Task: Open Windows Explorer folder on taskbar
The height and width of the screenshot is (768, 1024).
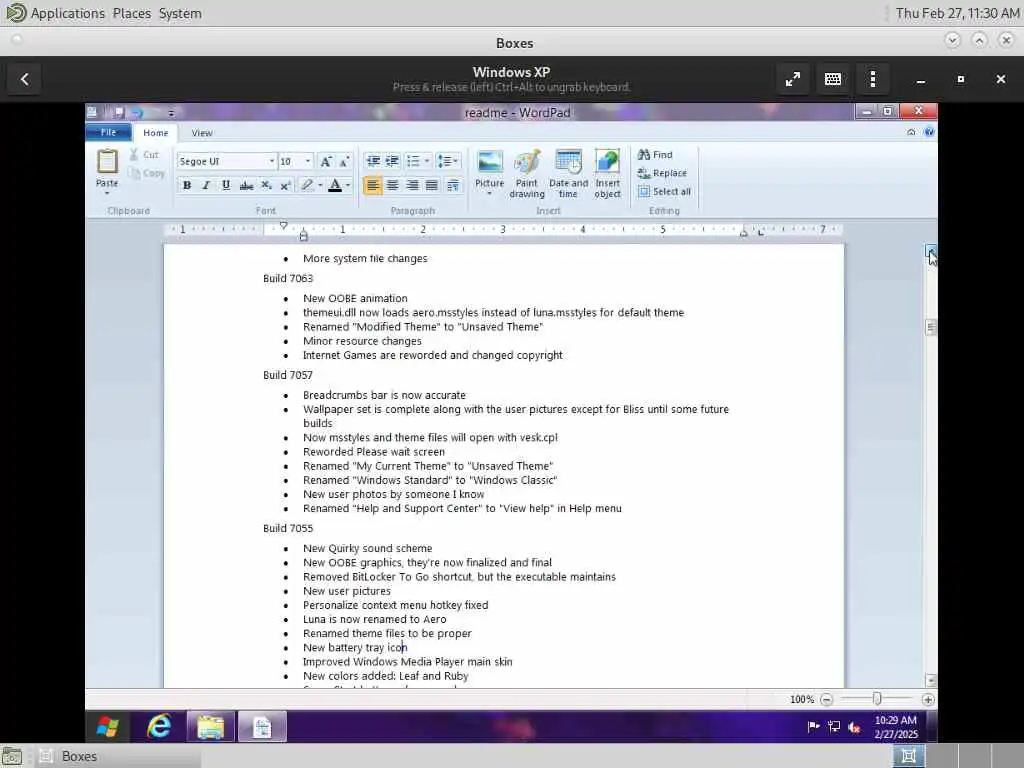Action: tap(210, 726)
